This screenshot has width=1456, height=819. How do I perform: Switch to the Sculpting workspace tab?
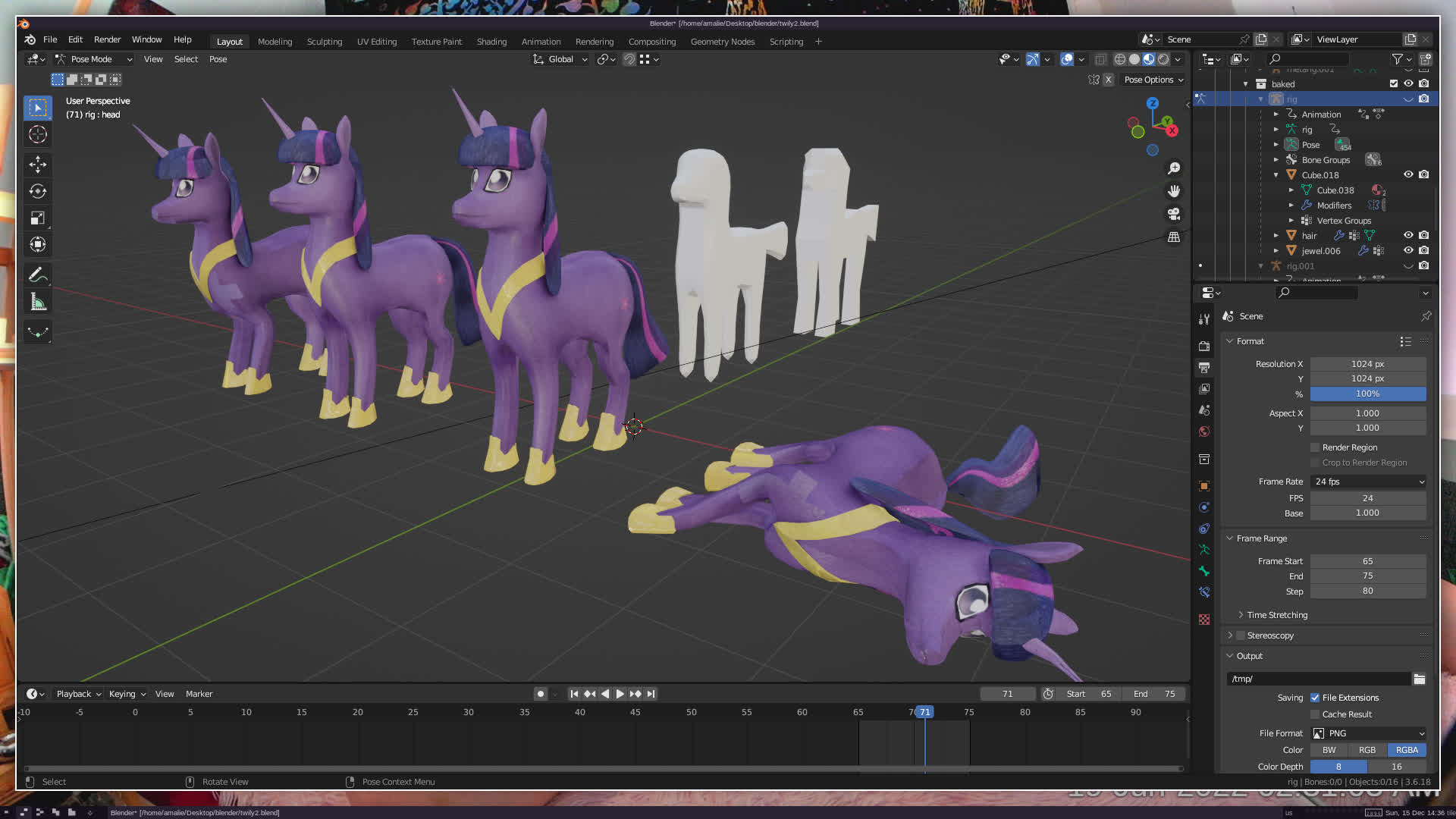click(324, 42)
